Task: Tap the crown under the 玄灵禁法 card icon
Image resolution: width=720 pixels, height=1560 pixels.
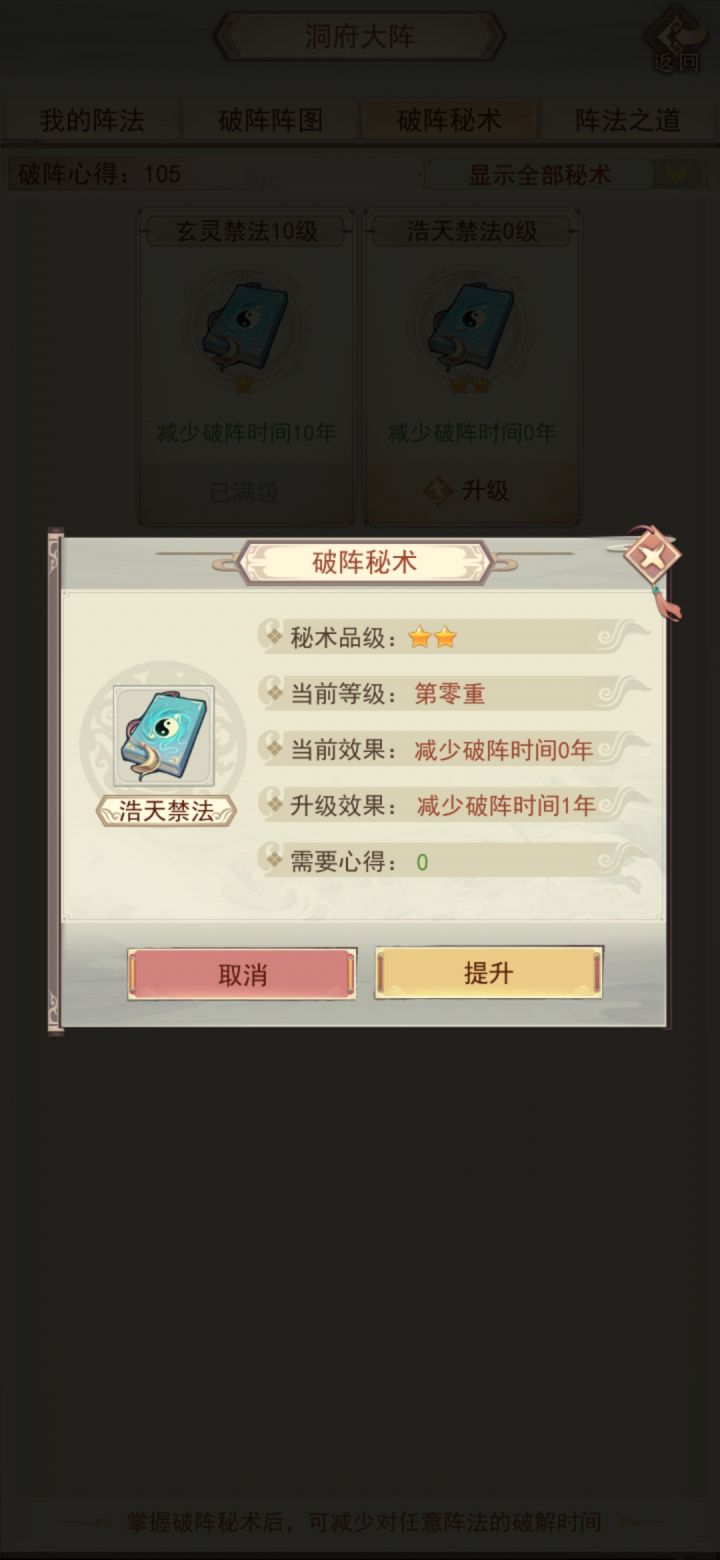Action: pos(244,385)
